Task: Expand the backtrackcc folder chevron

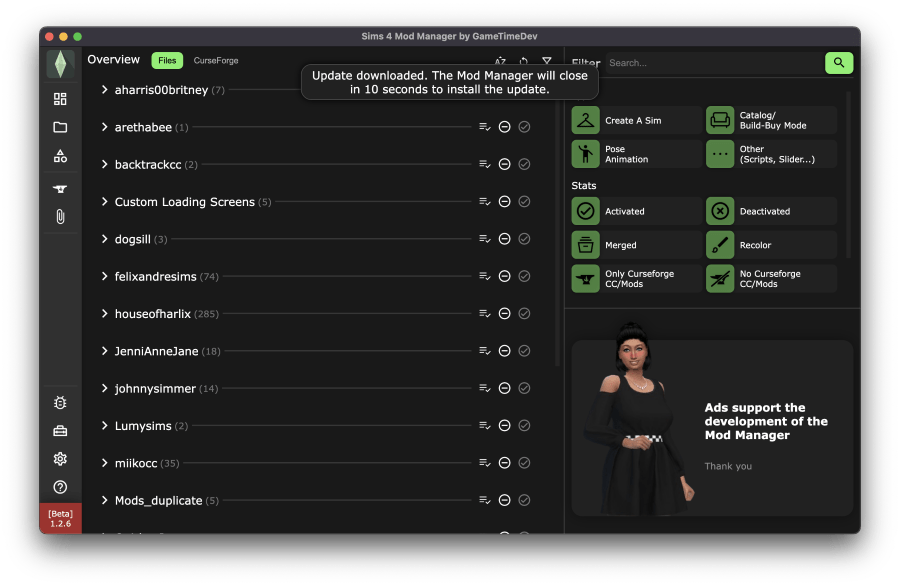Action: tap(104, 164)
